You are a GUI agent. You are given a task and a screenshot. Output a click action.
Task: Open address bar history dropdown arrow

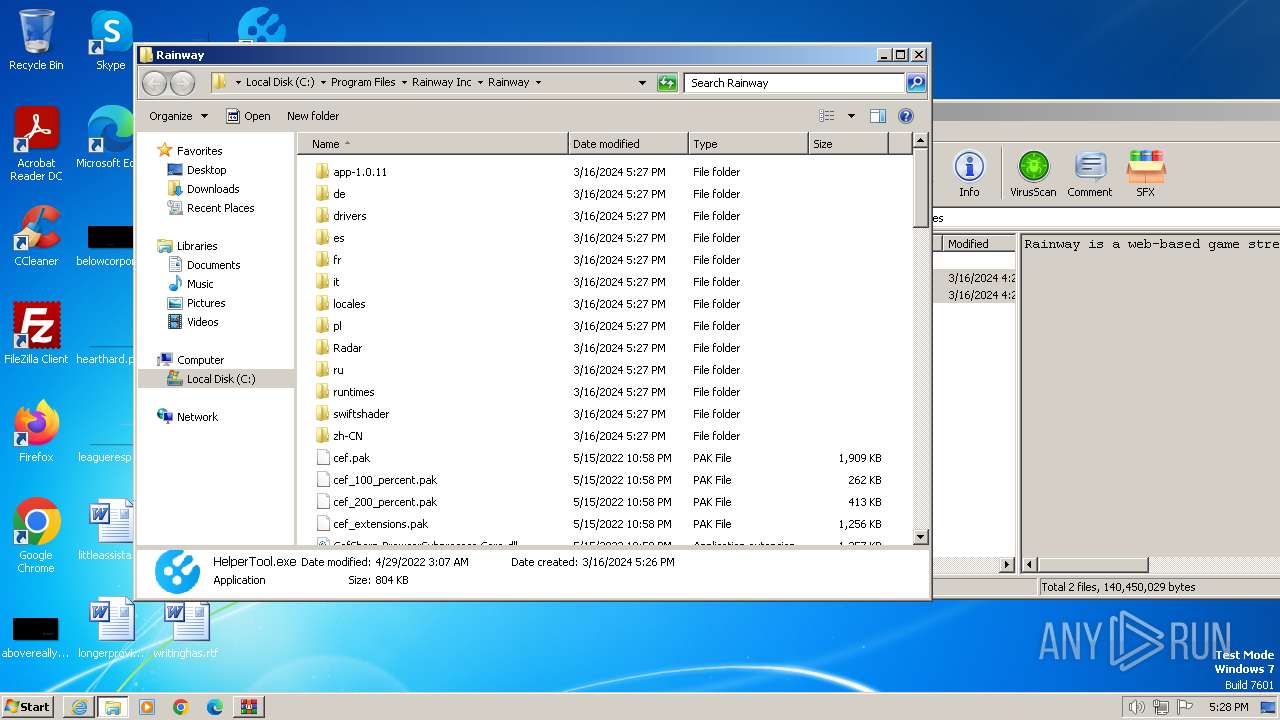[642, 83]
